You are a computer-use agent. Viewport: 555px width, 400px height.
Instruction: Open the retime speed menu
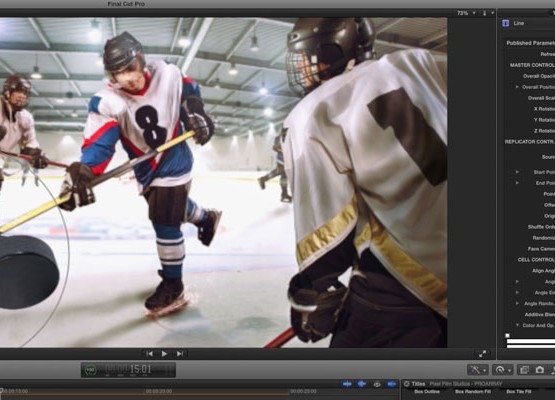(x=502, y=370)
